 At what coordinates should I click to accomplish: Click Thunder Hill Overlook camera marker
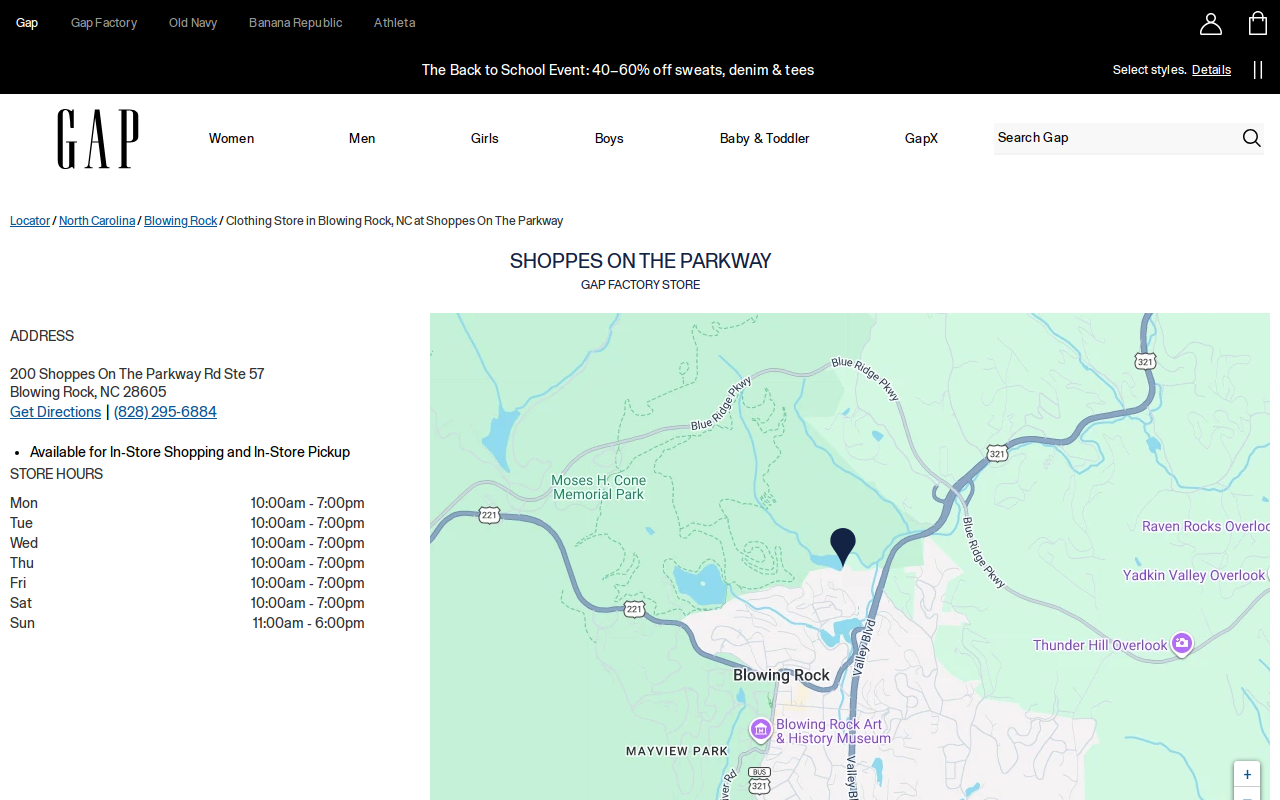(x=1182, y=645)
